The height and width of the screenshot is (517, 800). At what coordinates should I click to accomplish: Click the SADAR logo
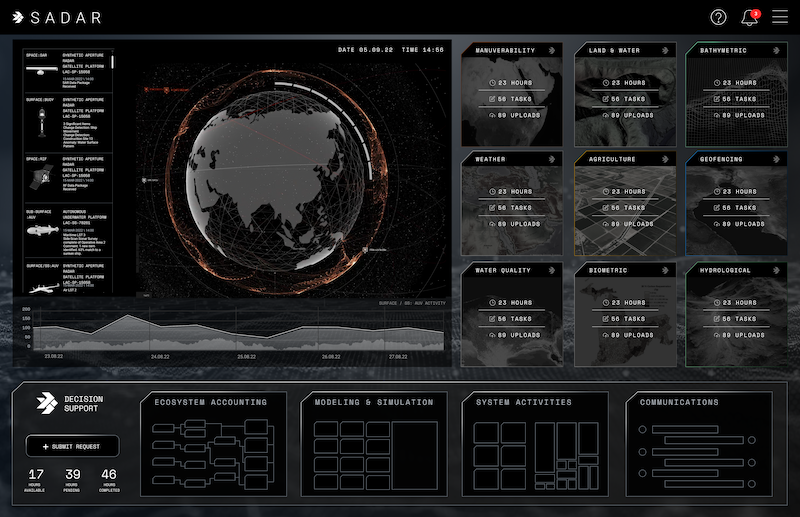(x=57, y=17)
